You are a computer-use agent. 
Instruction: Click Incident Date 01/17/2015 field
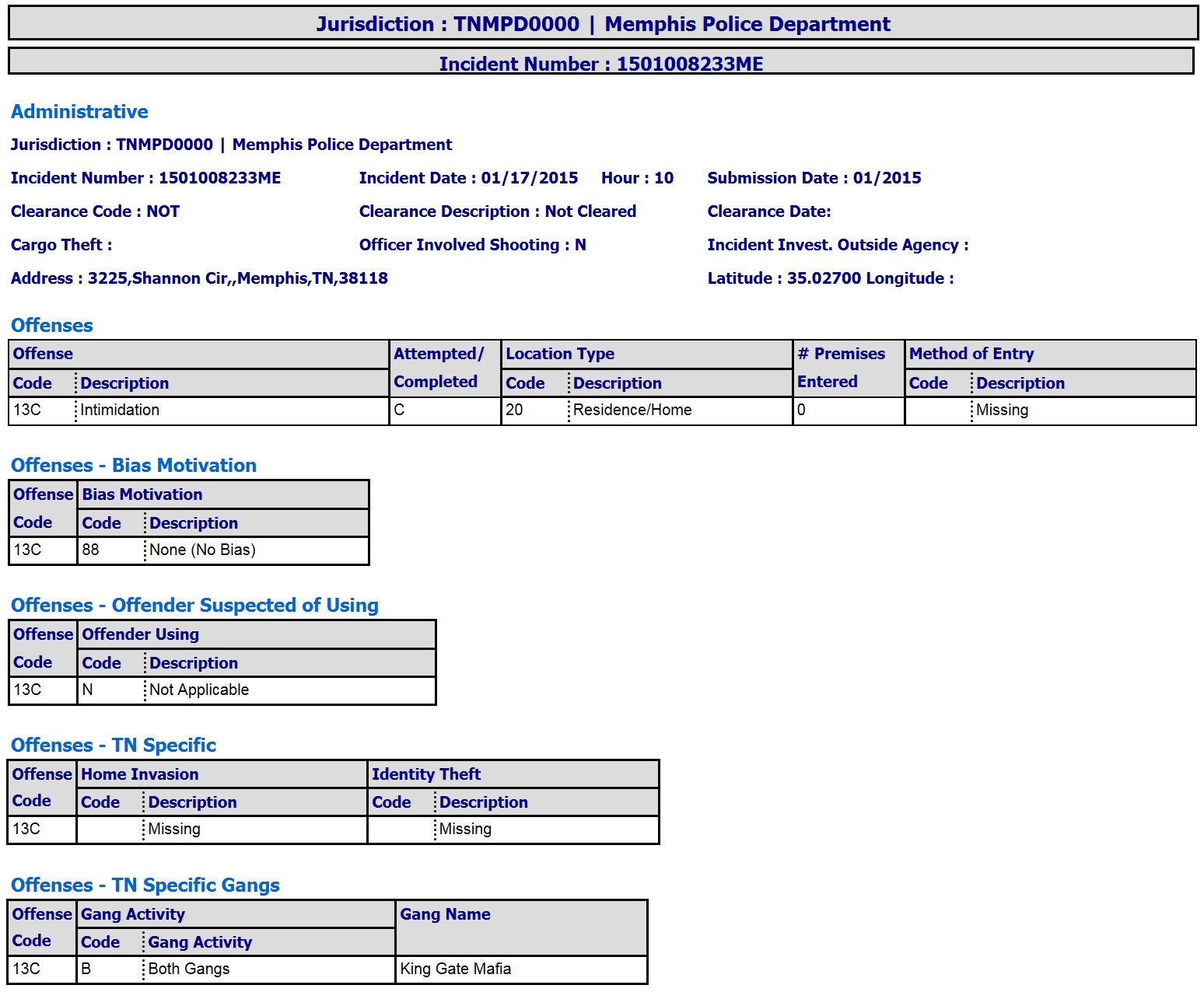point(468,178)
